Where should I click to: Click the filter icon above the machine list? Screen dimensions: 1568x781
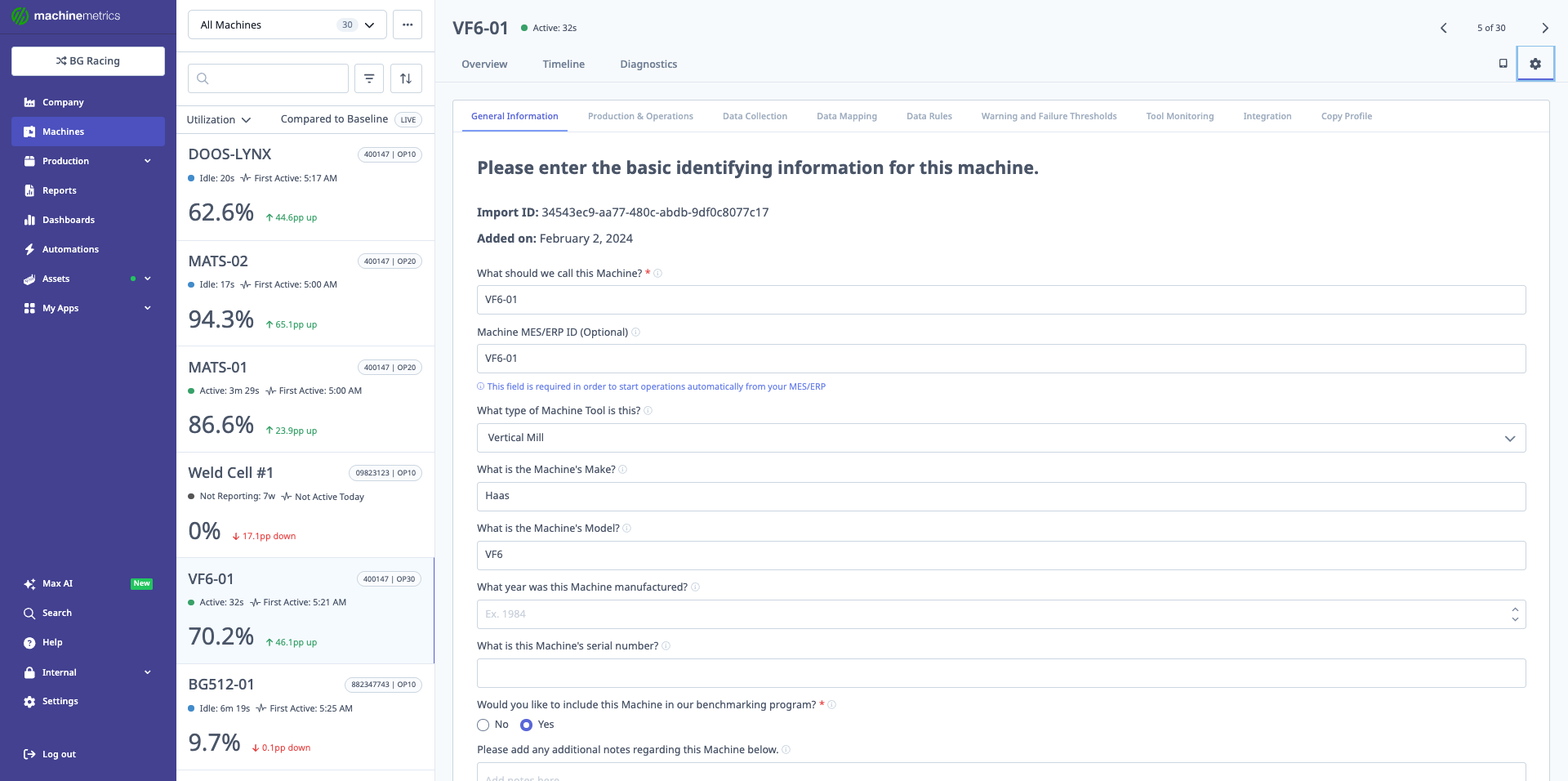click(369, 78)
